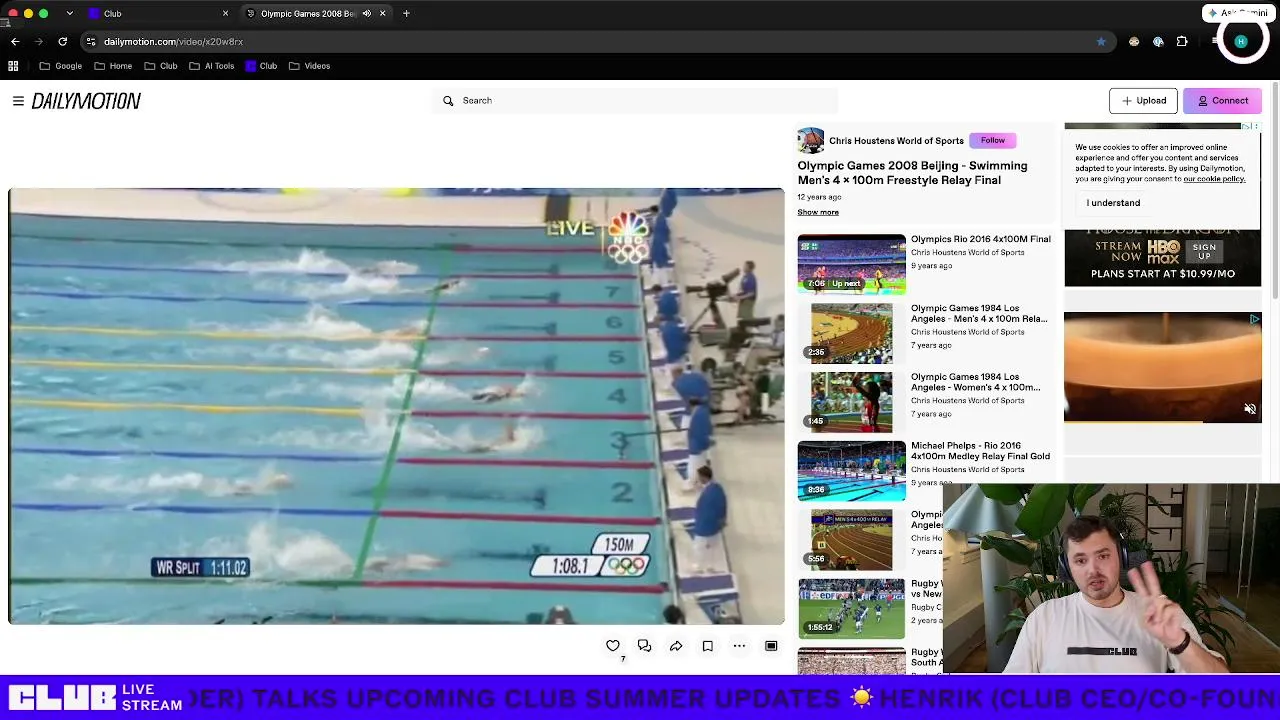Go back to the previous page
The height and width of the screenshot is (720, 1280).
coord(15,42)
